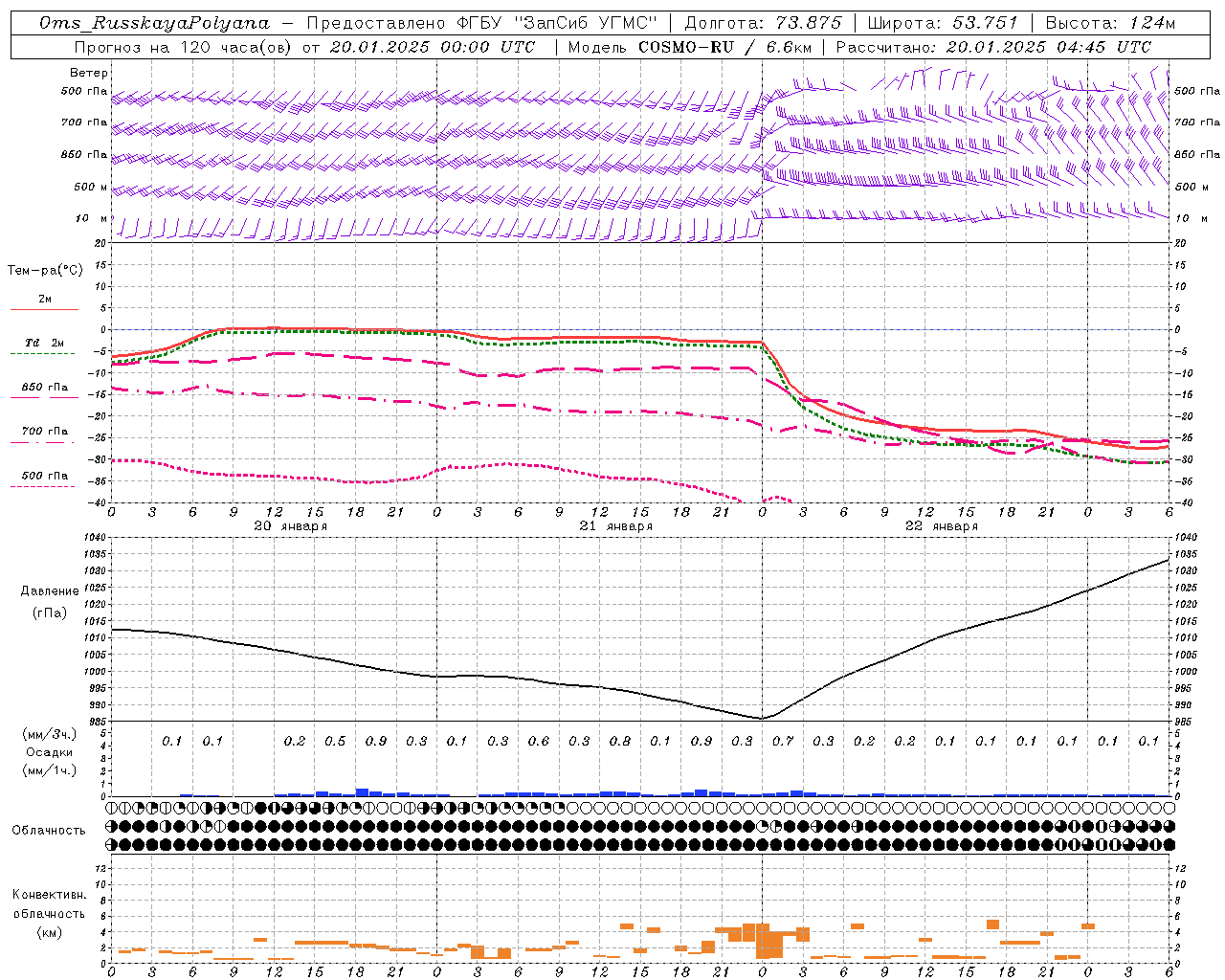
Task: Click the '(мм/1ч.)' precipitation unit label
Action: (50, 770)
